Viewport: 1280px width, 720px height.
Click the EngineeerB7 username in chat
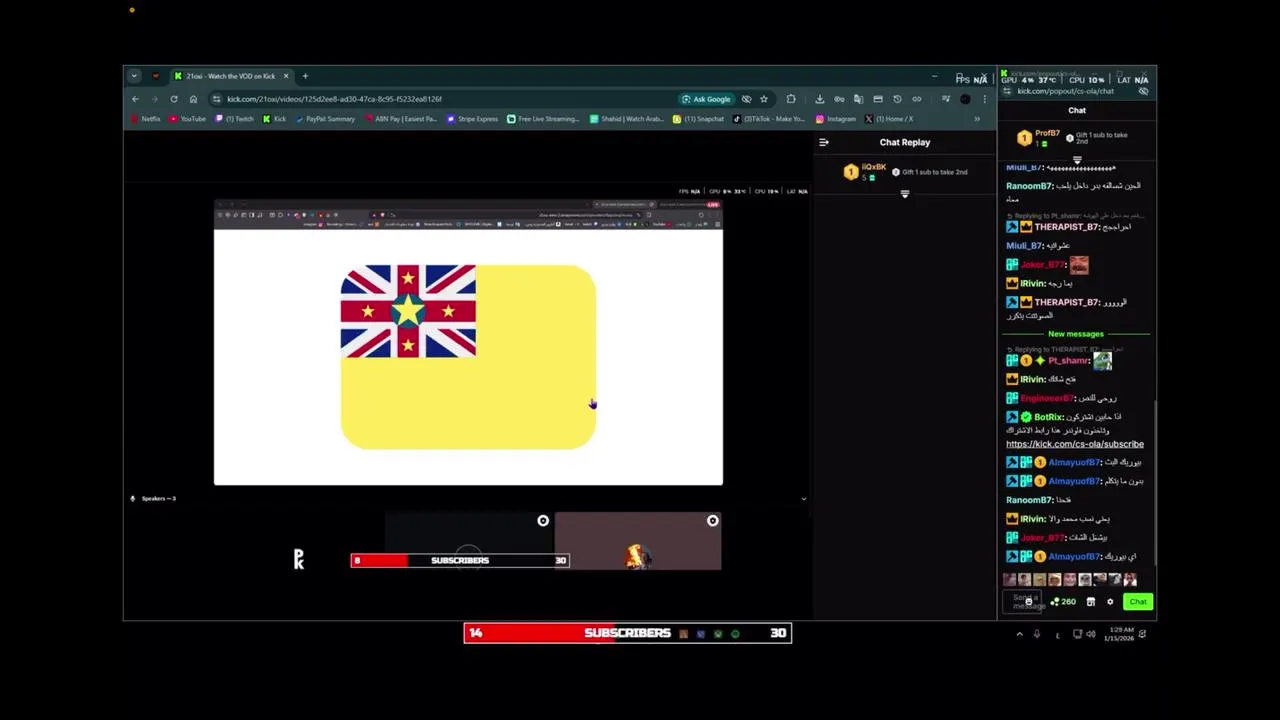click(x=1046, y=398)
